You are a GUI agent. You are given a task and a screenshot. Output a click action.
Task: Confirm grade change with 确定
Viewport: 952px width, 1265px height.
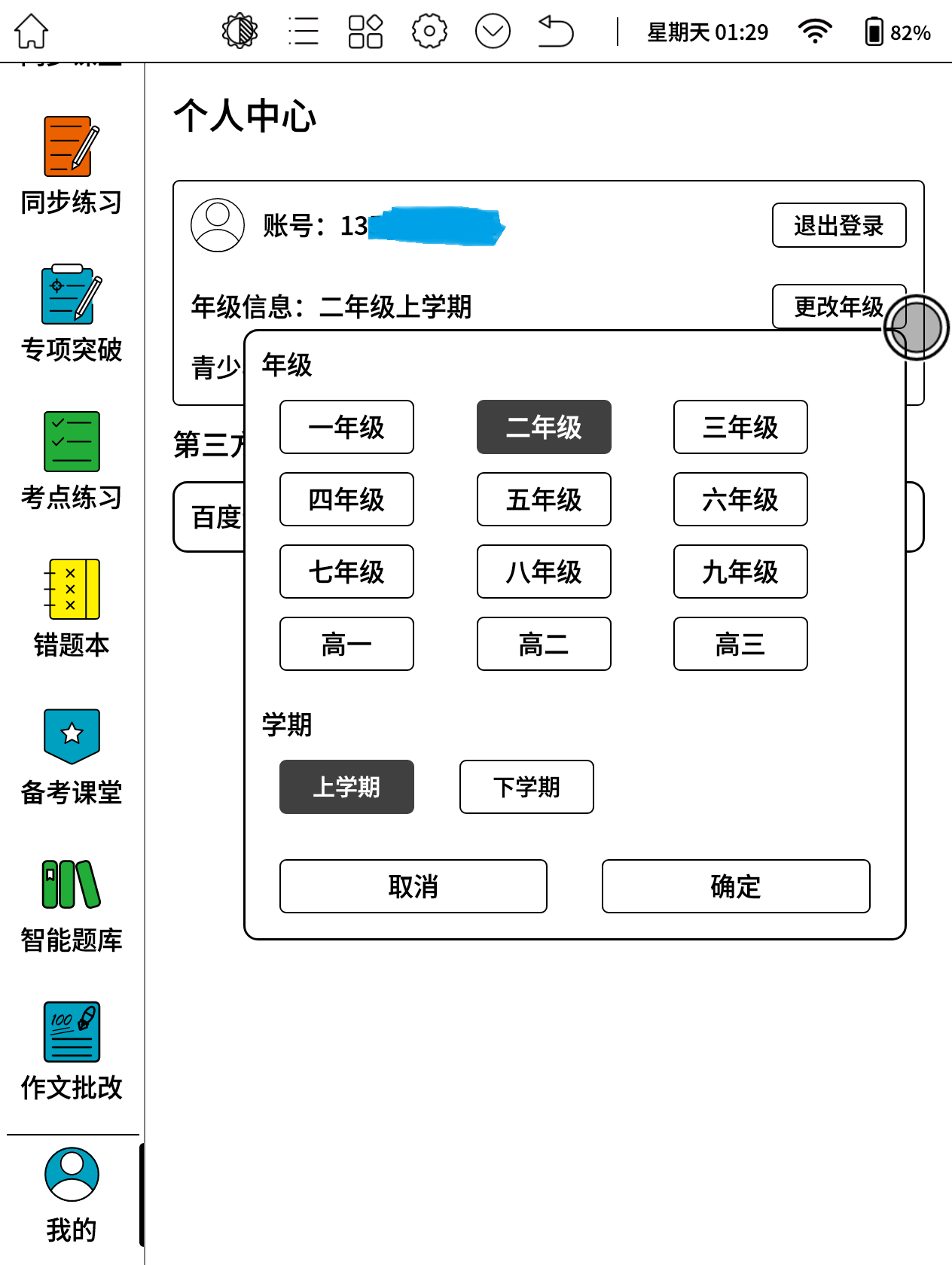tap(736, 886)
